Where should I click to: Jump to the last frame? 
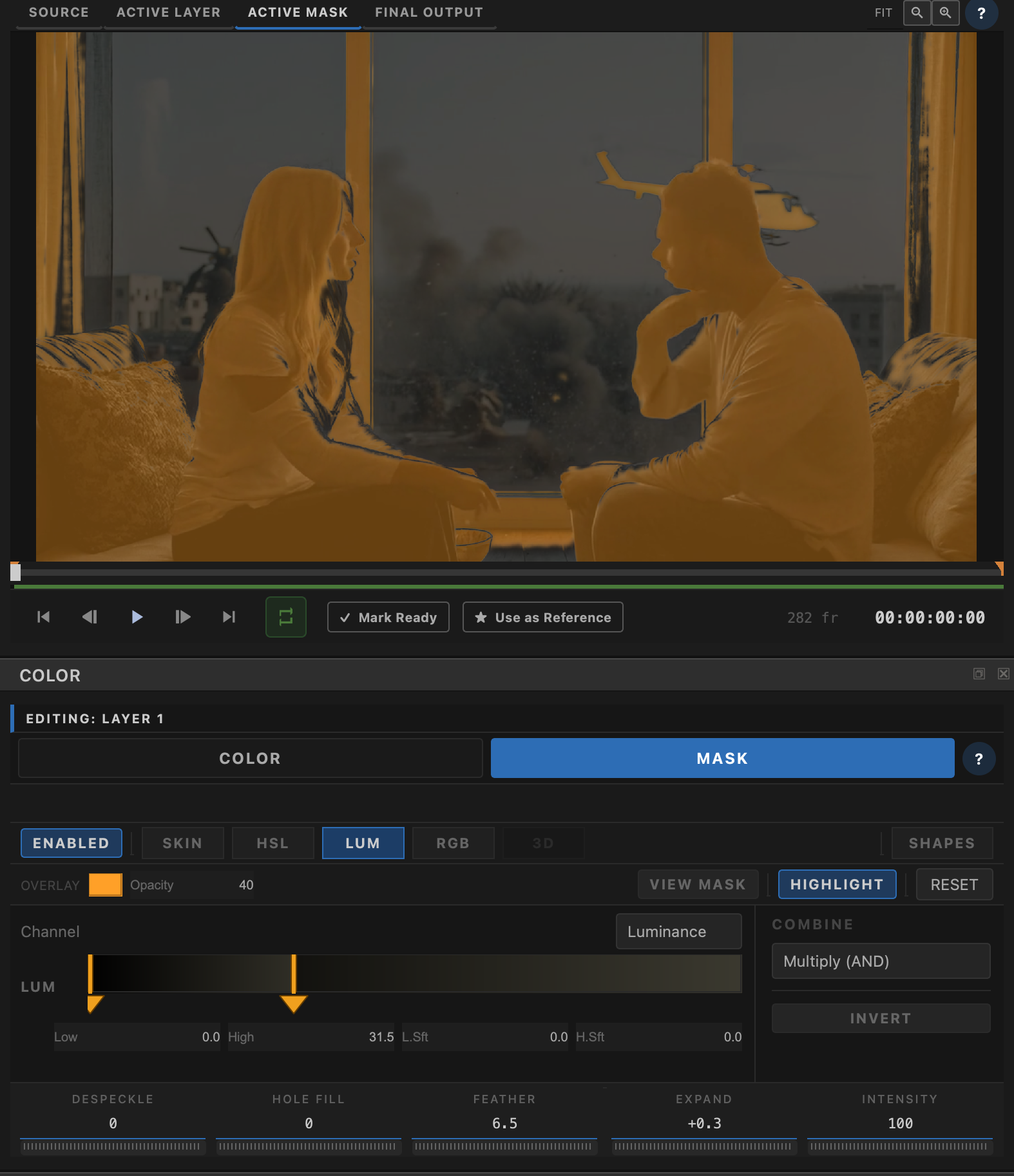point(229,617)
